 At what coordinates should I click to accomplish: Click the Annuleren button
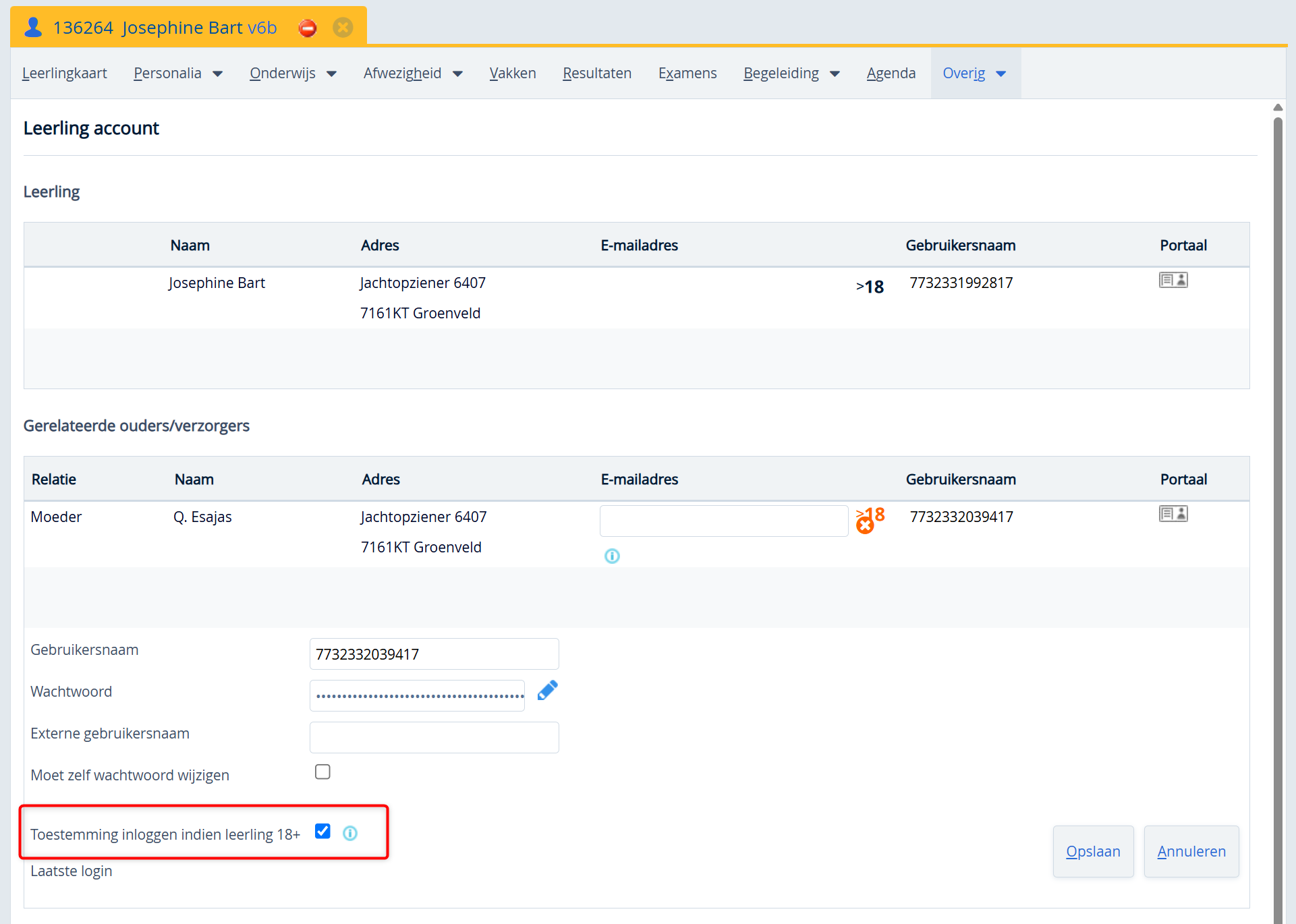[x=1191, y=851]
